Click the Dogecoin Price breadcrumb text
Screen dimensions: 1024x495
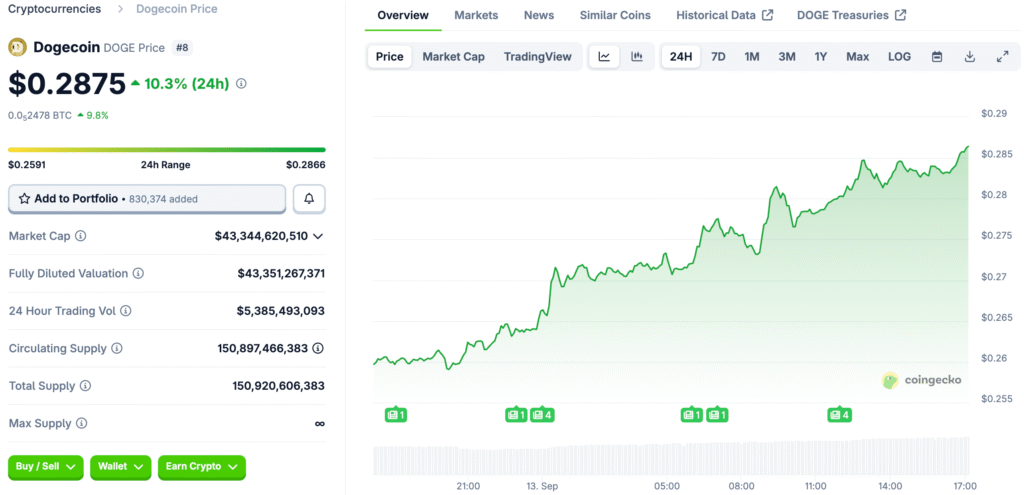pos(177,9)
